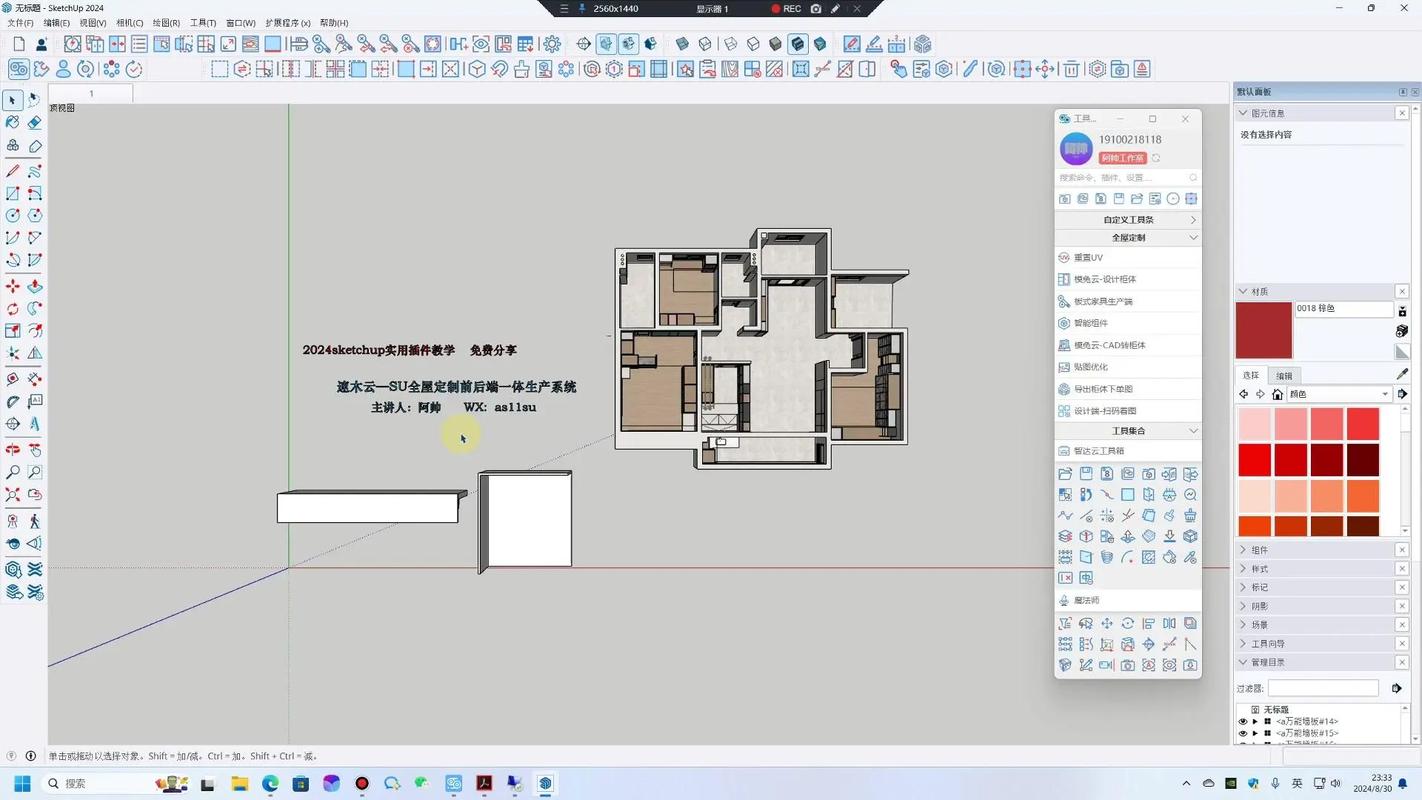
Task: Expand the 阴影 panel
Action: (x=1243, y=606)
